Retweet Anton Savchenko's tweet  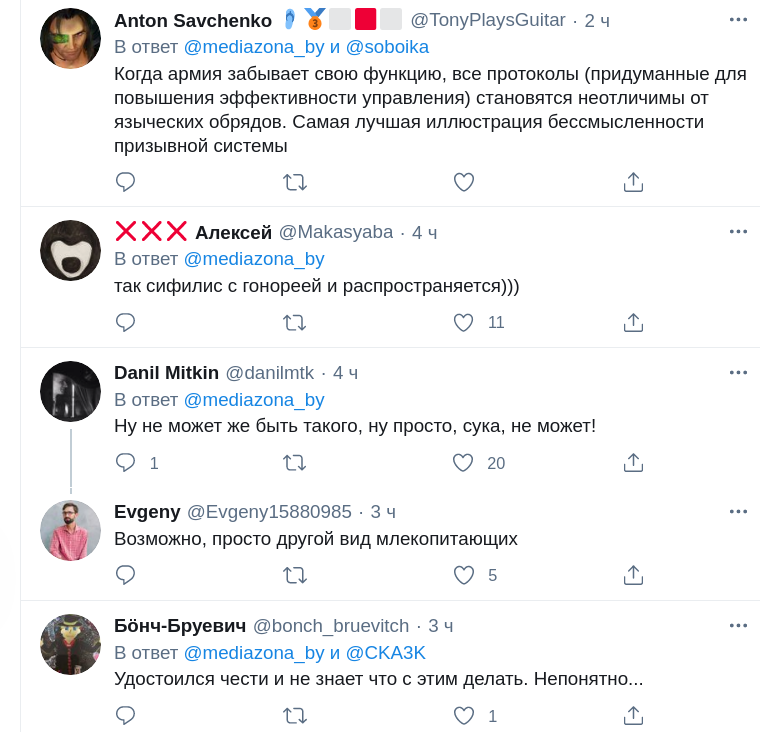click(x=294, y=182)
